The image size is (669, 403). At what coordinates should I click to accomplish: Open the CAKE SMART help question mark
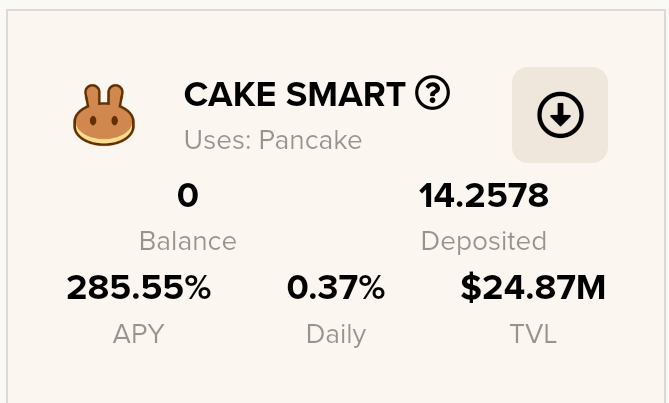point(432,93)
